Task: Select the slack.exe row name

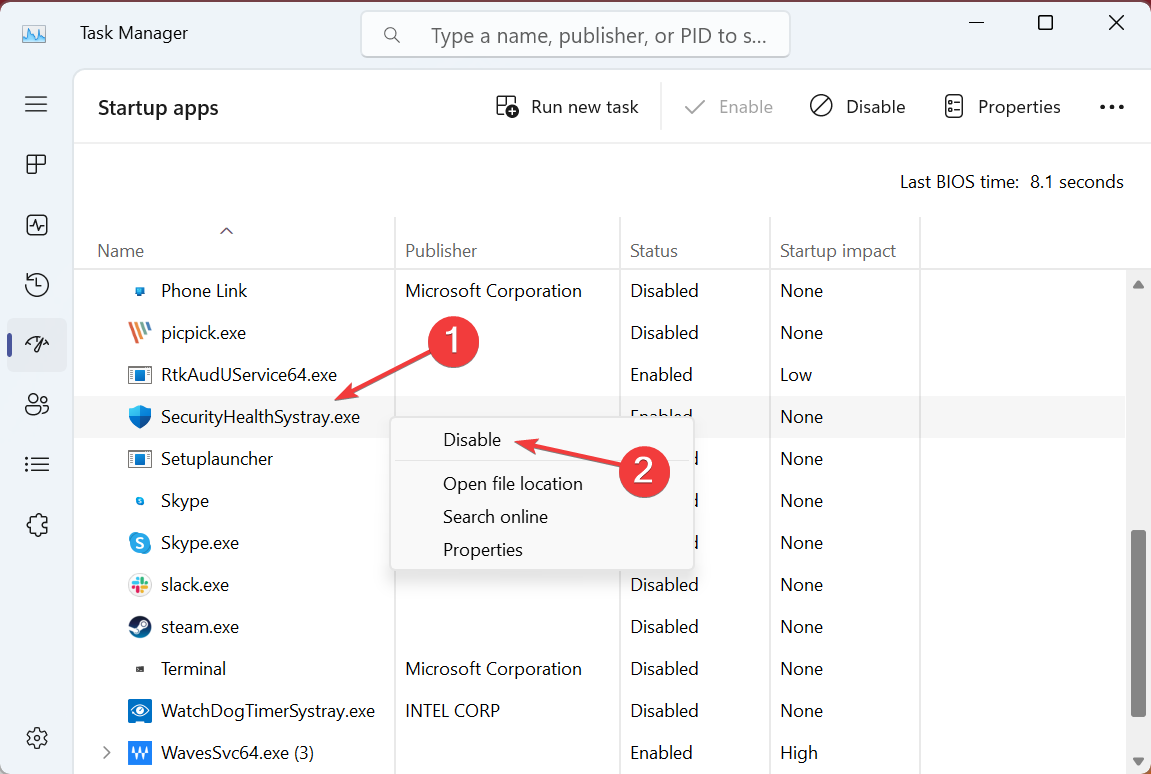Action: coord(195,585)
